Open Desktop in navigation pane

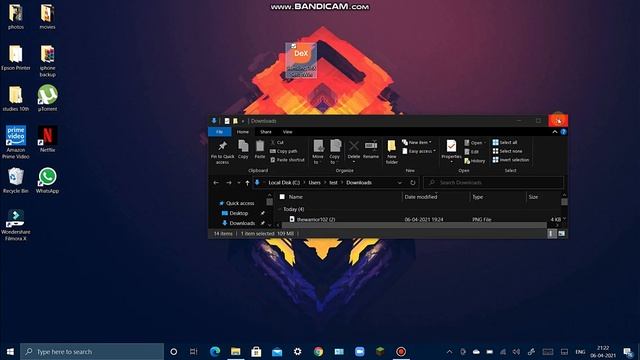pyautogui.click(x=239, y=213)
